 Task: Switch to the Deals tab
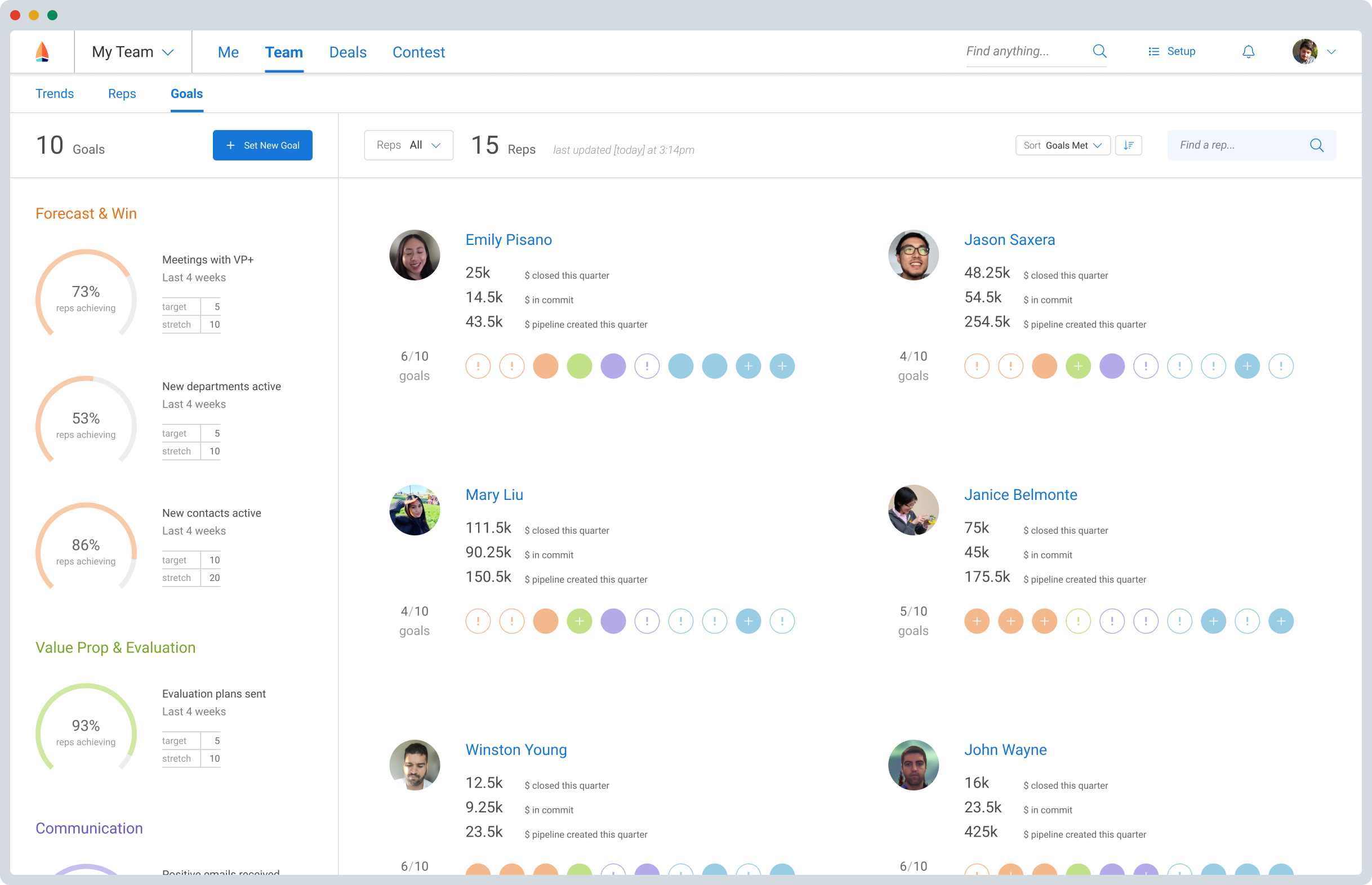point(347,52)
